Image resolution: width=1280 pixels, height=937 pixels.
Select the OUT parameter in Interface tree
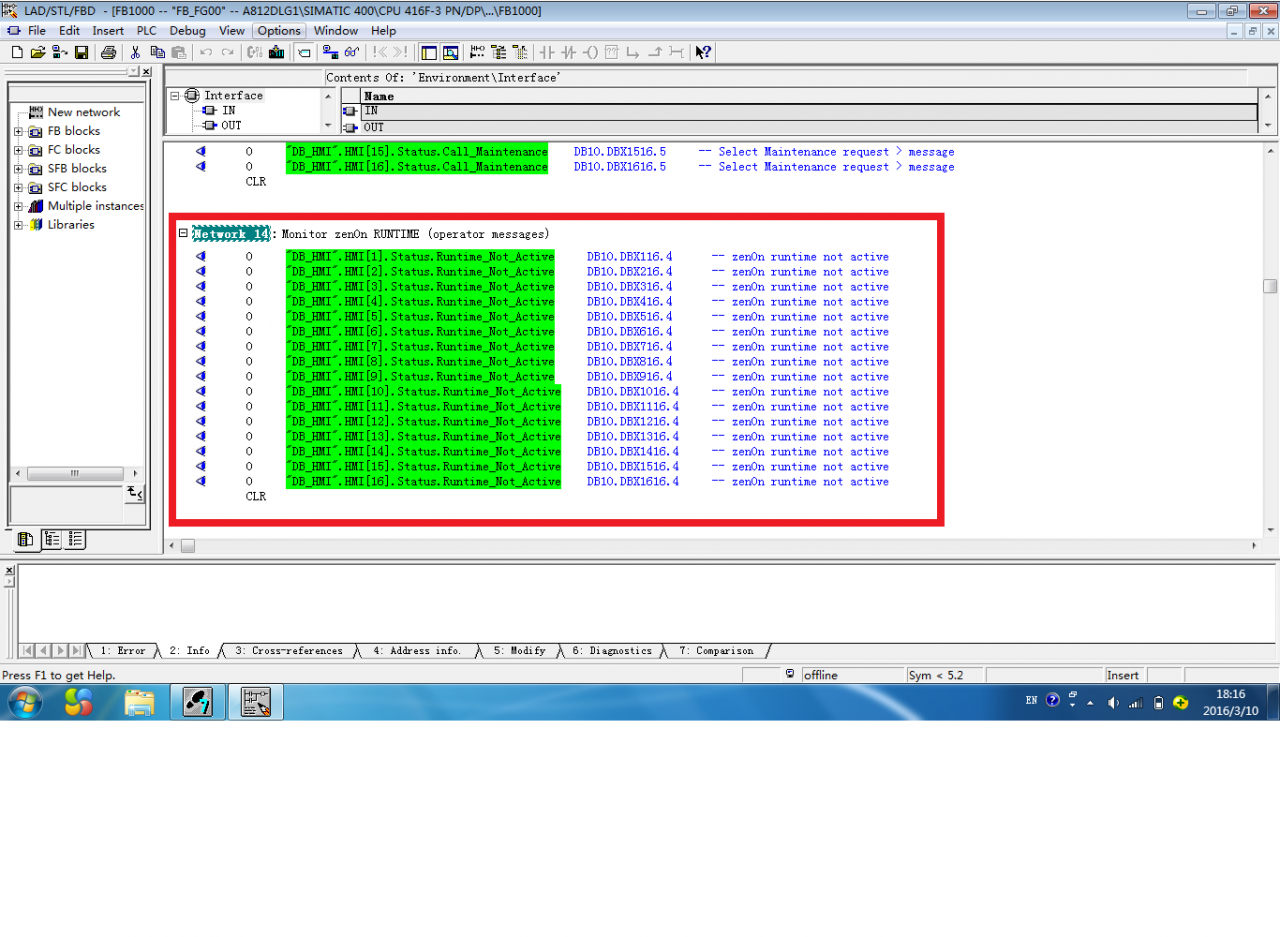coord(231,125)
